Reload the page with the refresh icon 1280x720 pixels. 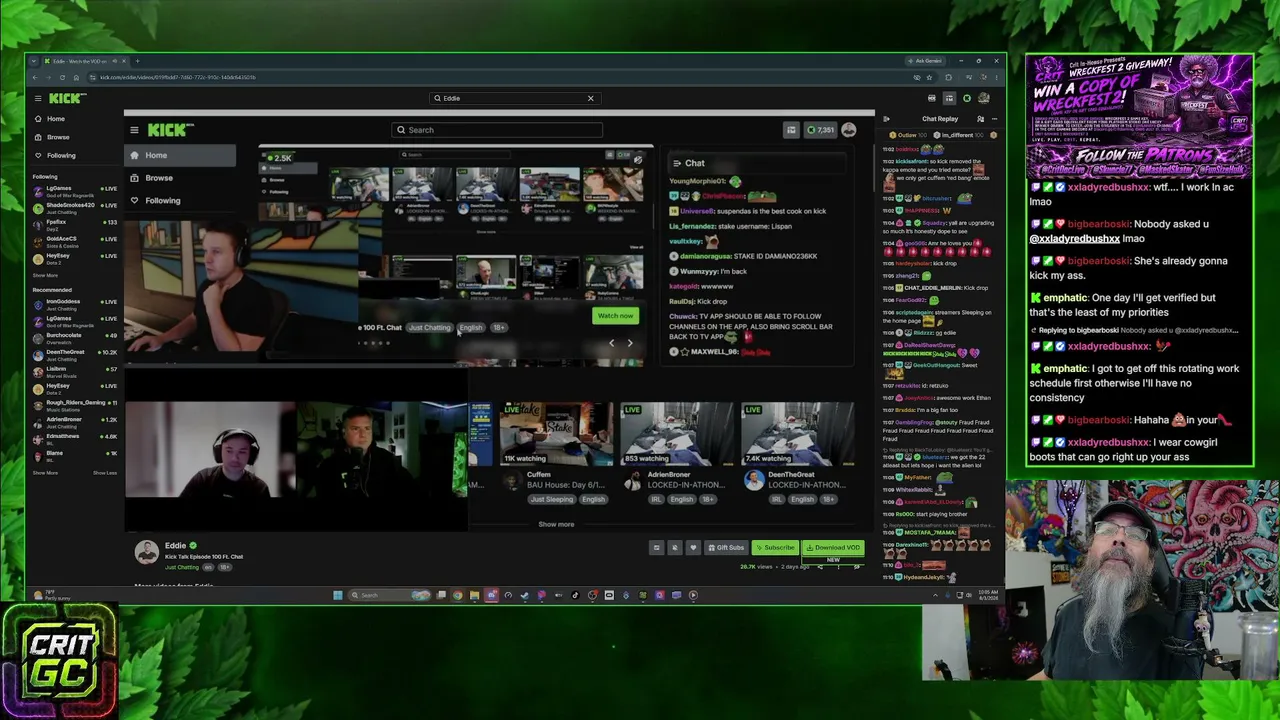tap(62, 77)
